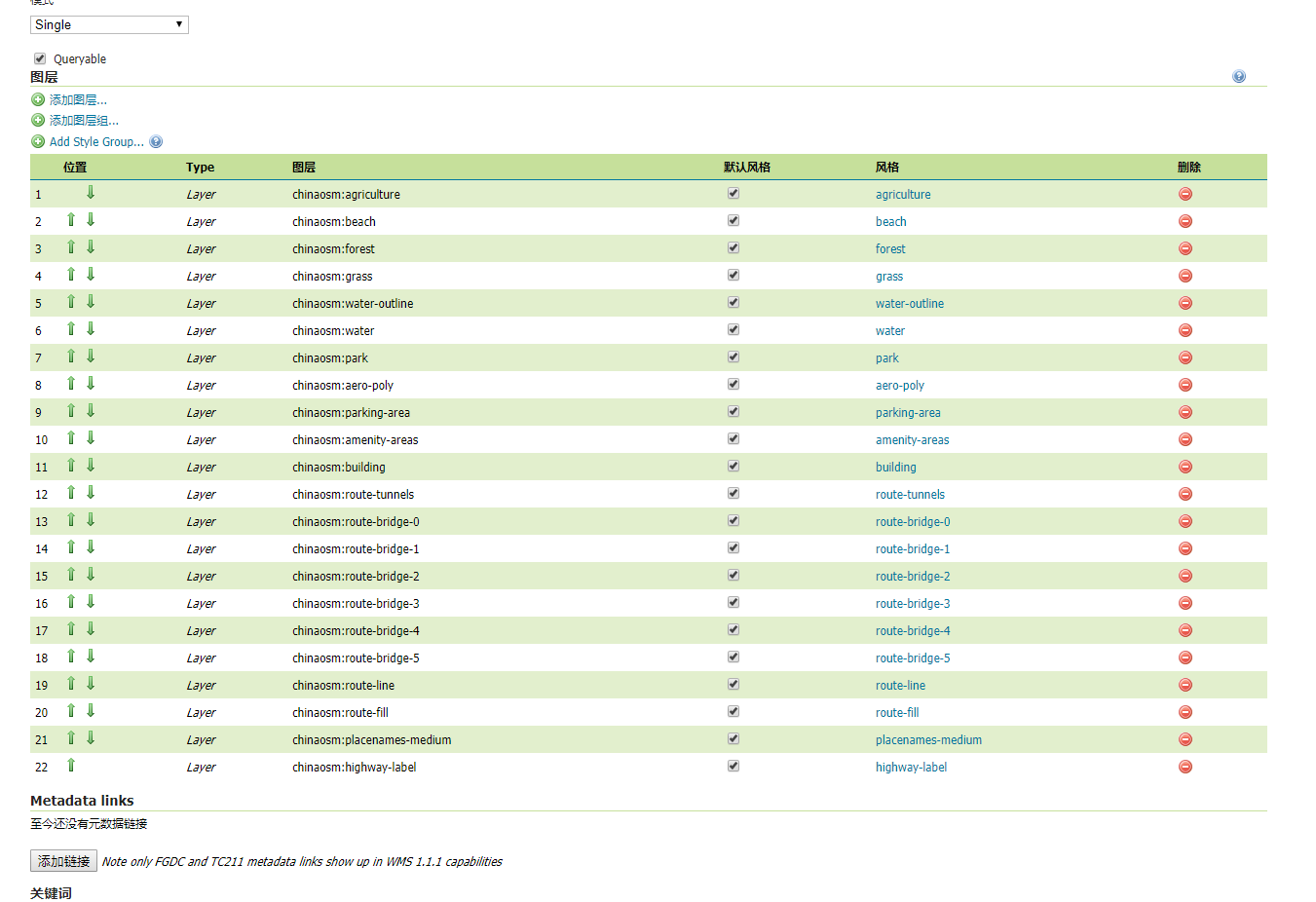
Task: Remove chinaosm:water layer from group
Action: coord(1185,330)
